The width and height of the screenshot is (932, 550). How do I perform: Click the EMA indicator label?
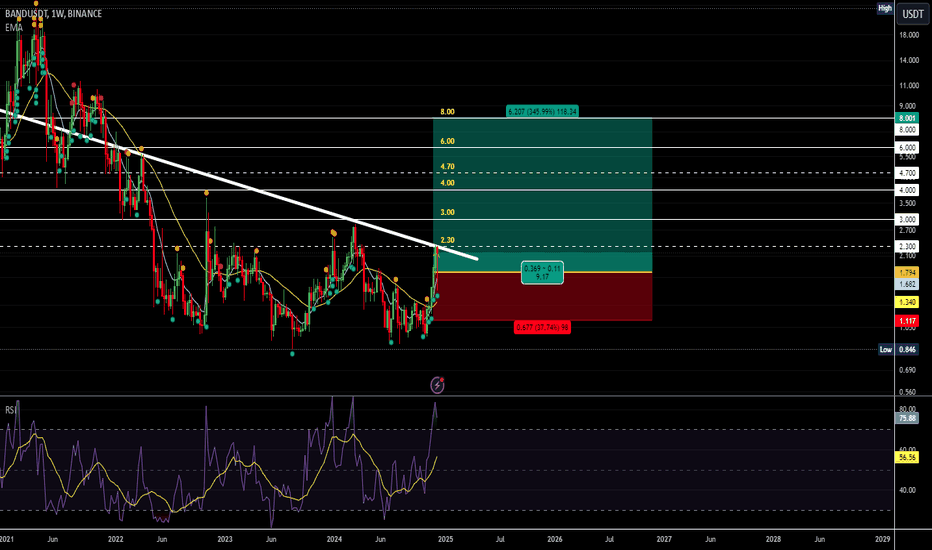14,27
